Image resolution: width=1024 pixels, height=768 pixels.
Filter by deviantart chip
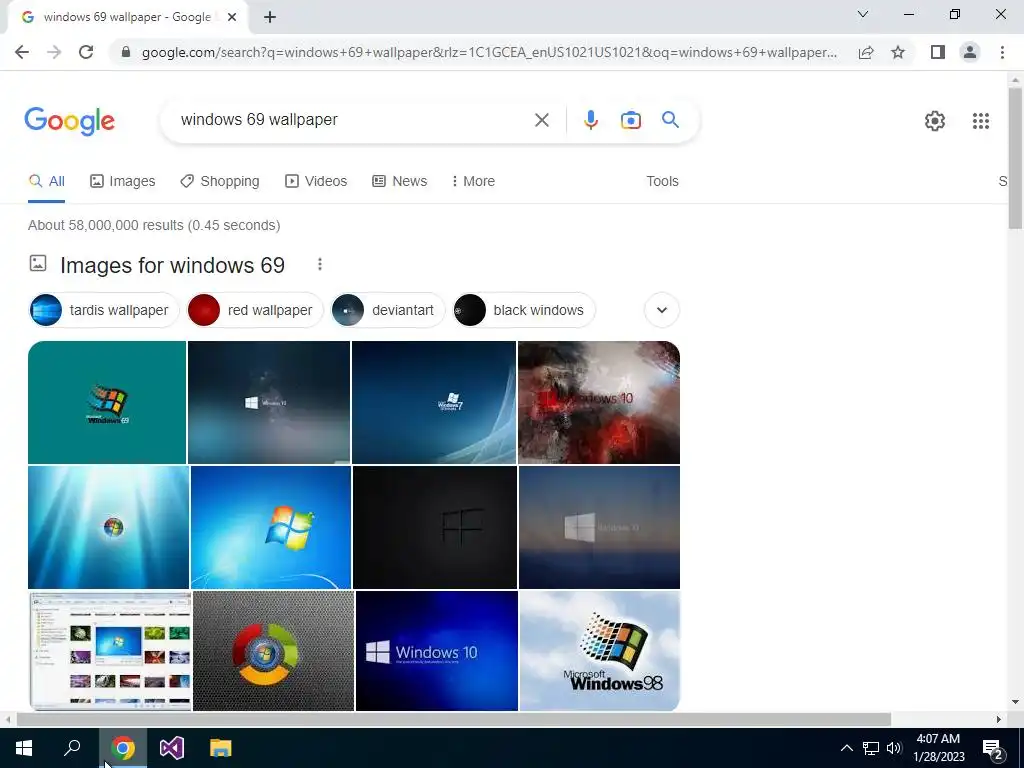click(x=388, y=310)
